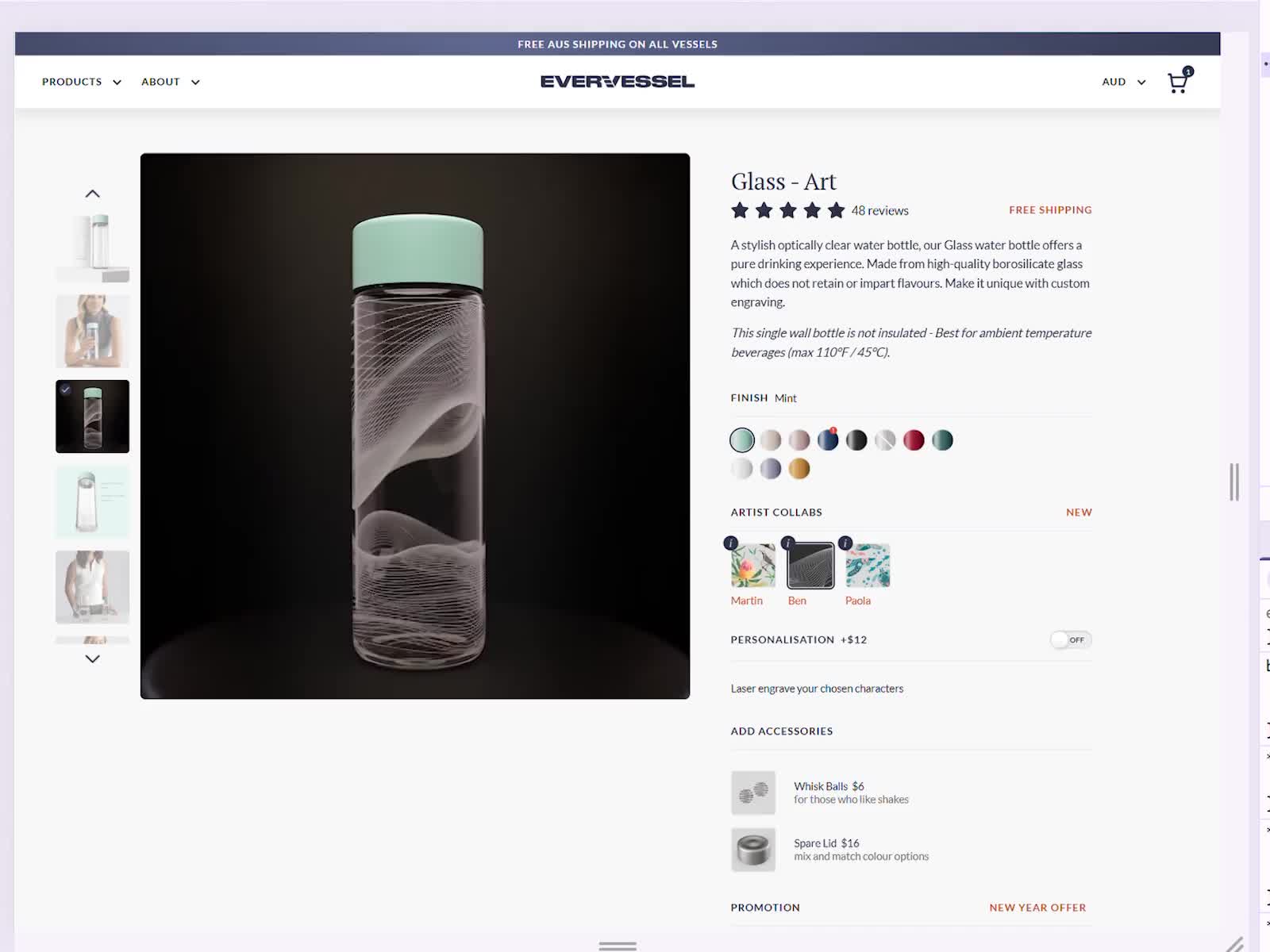This screenshot has width=1270, height=952.
Task: Open the 48 reviews link
Action: [x=879, y=211]
